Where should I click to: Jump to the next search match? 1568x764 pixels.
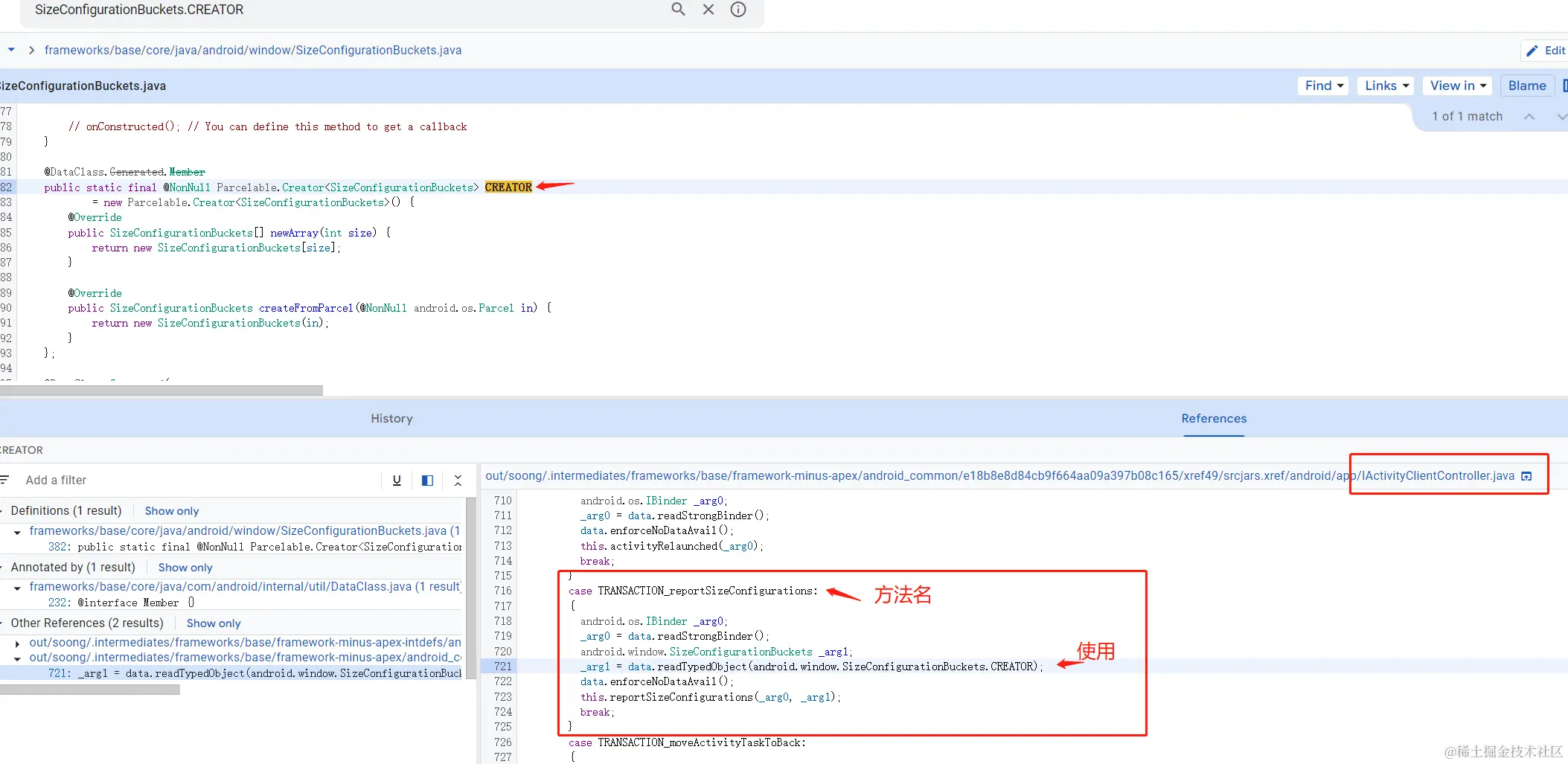pyautogui.click(x=1561, y=117)
